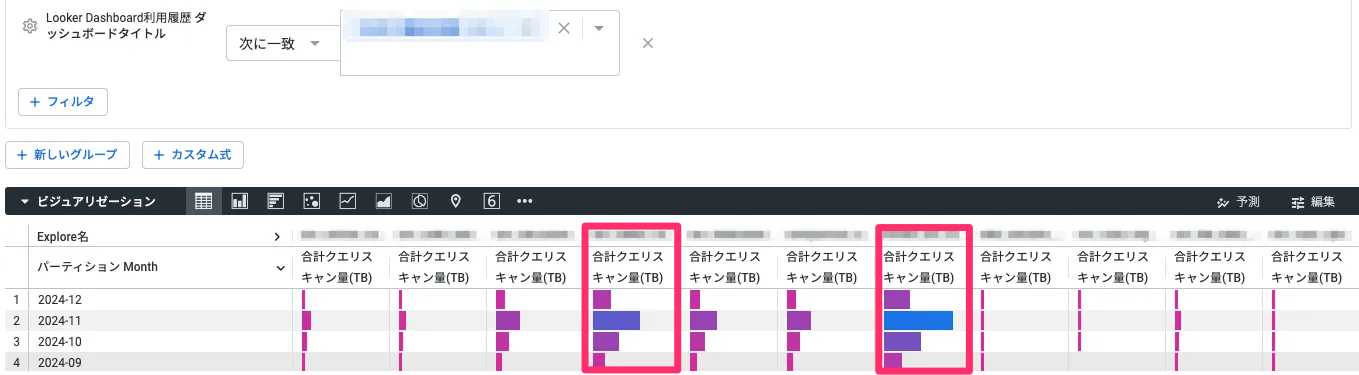Select the Area chart visualization icon
The image size is (1359, 375).
point(383,201)
